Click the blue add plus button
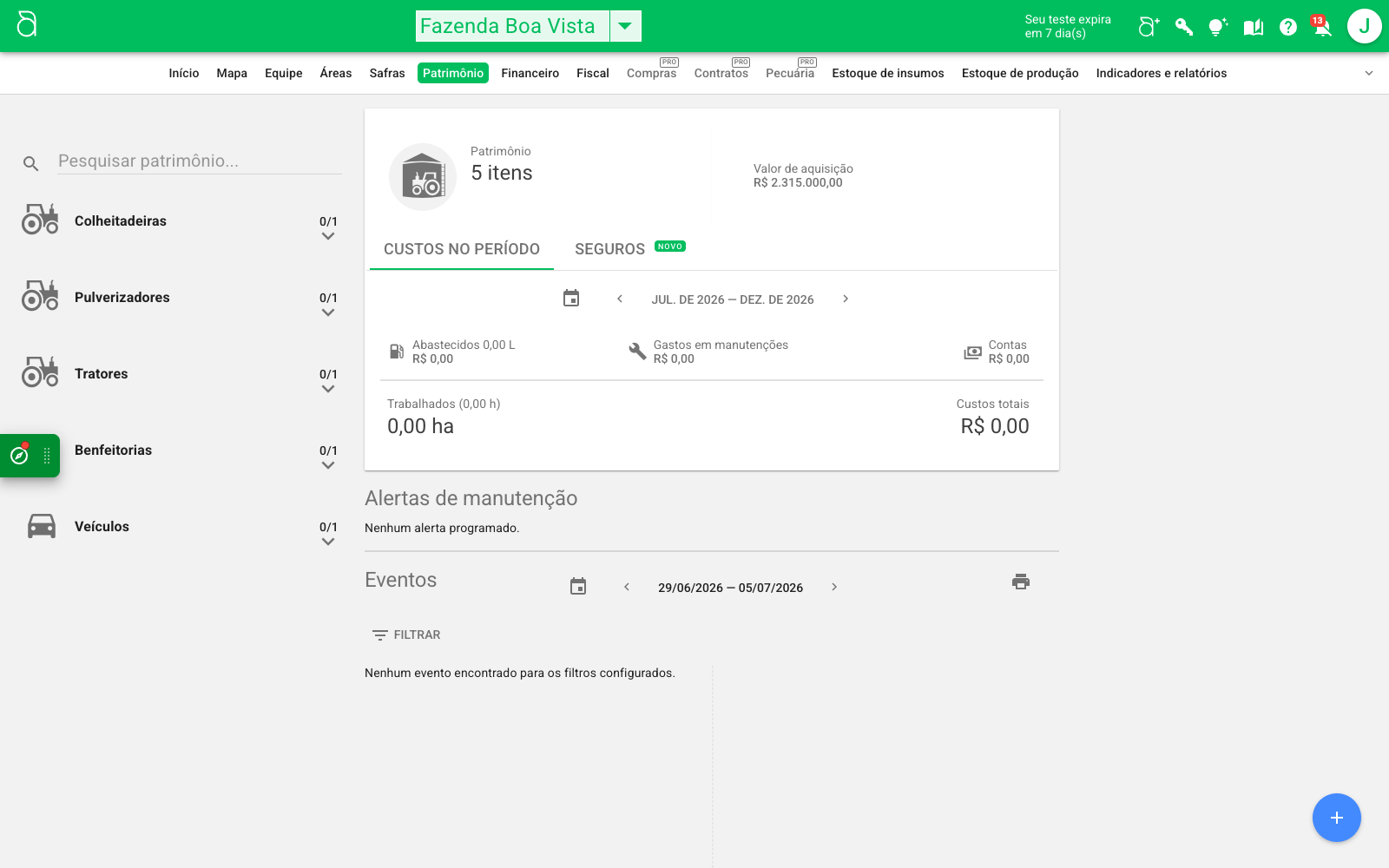This screenshot has height=868, width=1389. (1337, 818)
